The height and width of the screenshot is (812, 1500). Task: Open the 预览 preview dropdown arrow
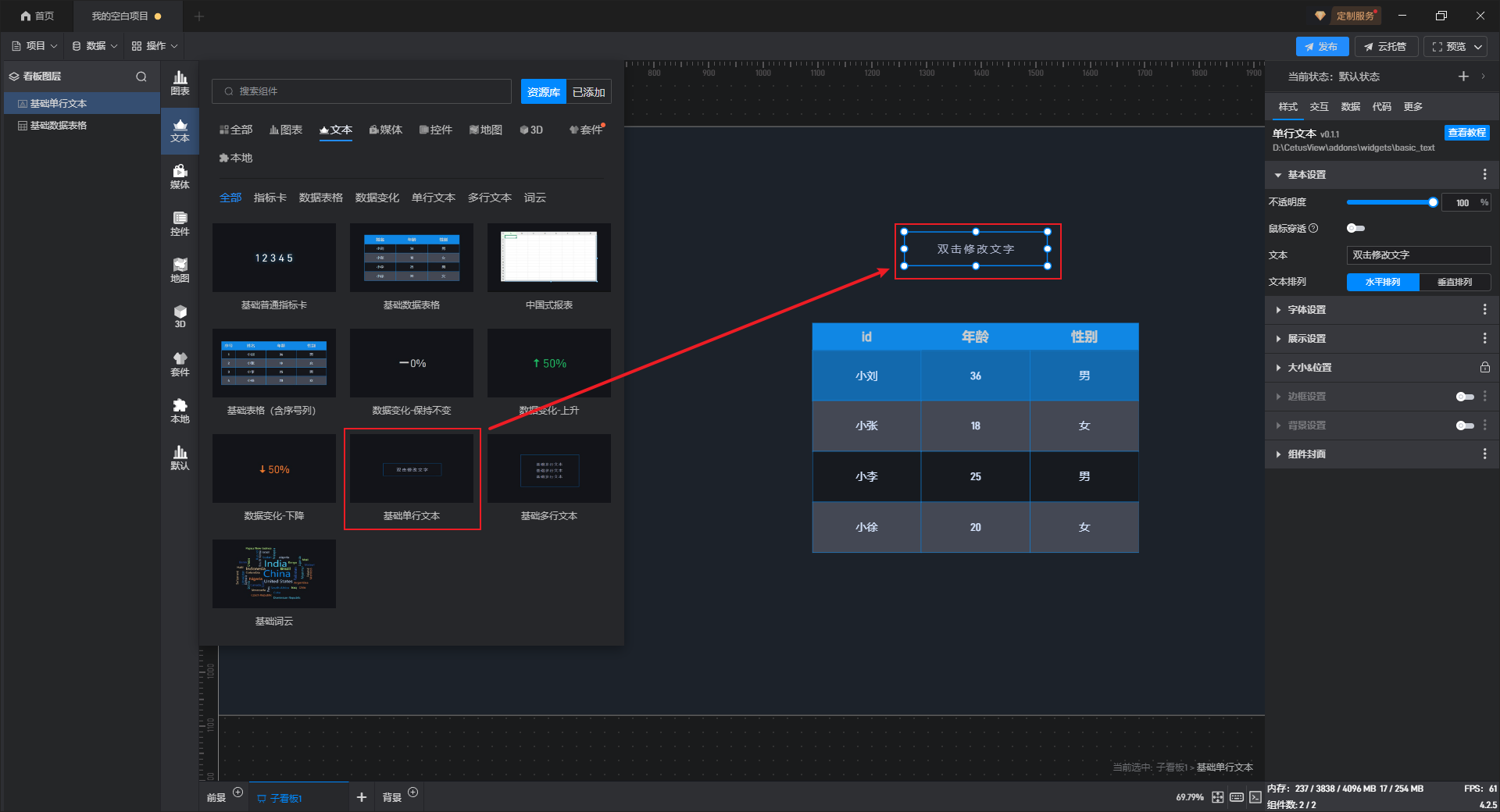(x=1478, y=47)
